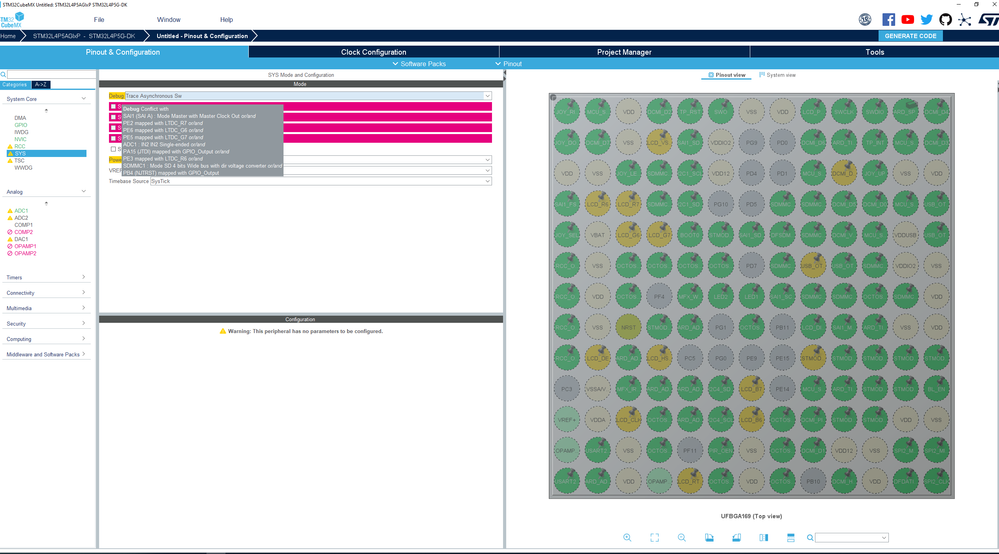Tick the checkbox in the topmost pink row
Image resolution: width=999 pixels, height=554 pixels.
click(113, 106)
